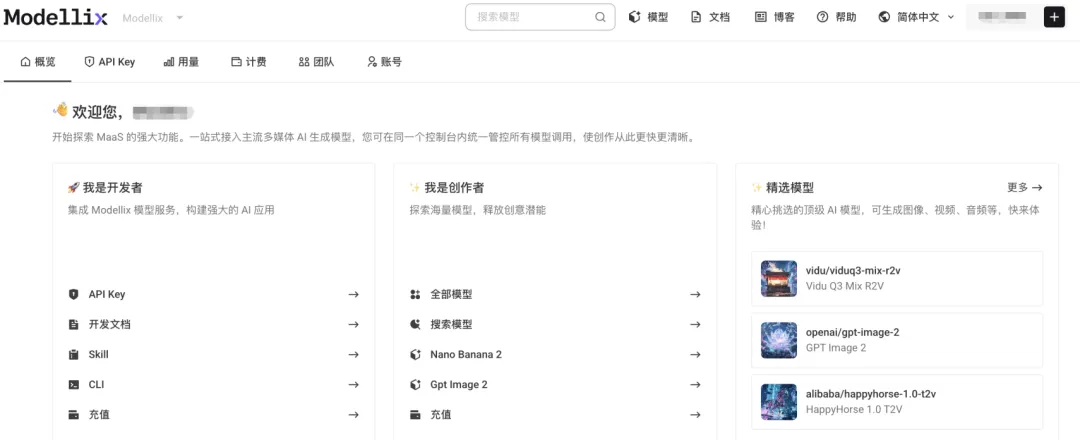The image size is (1080, 440).
Task: Click wallet icon in creator card 充值 row
Action: [415, 415]
